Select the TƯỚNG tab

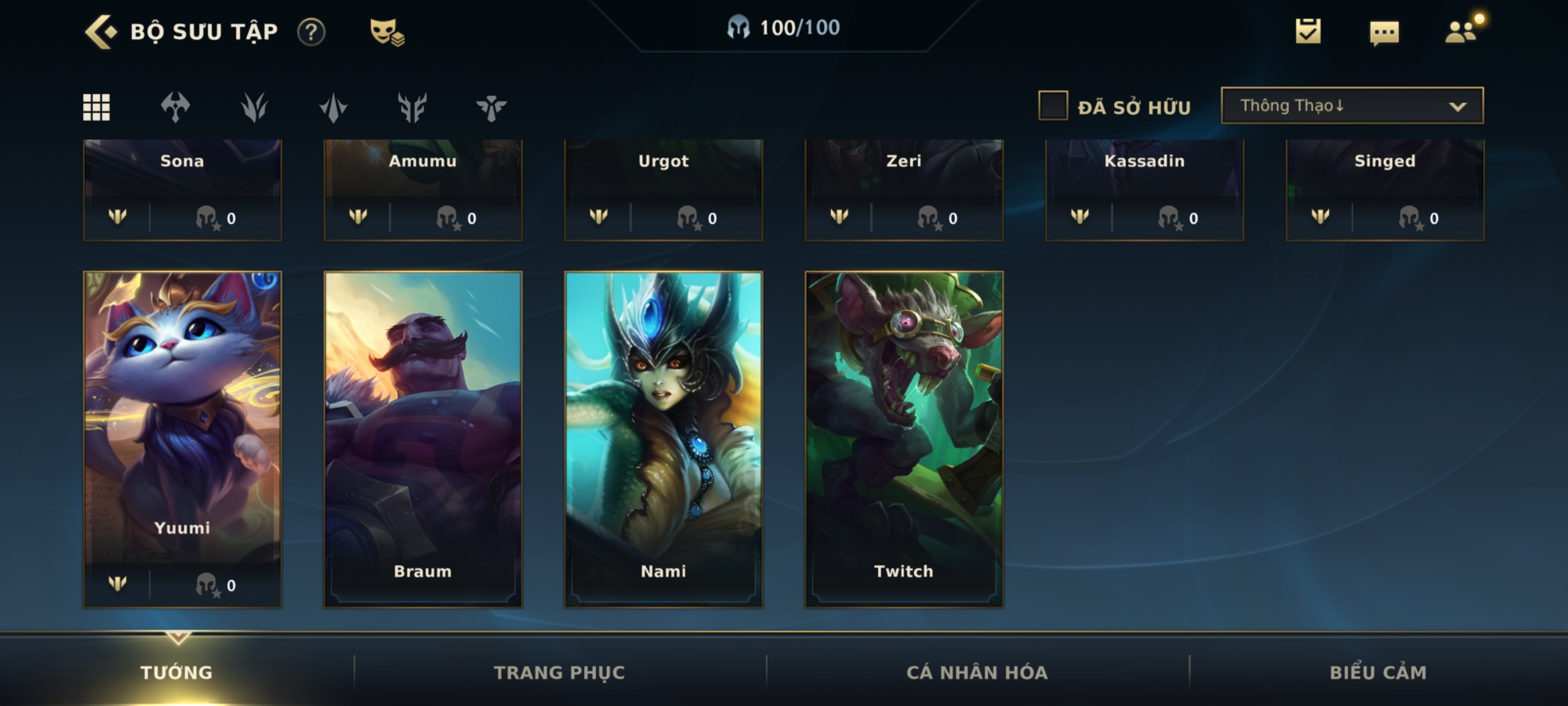click(x=176, y=673)
